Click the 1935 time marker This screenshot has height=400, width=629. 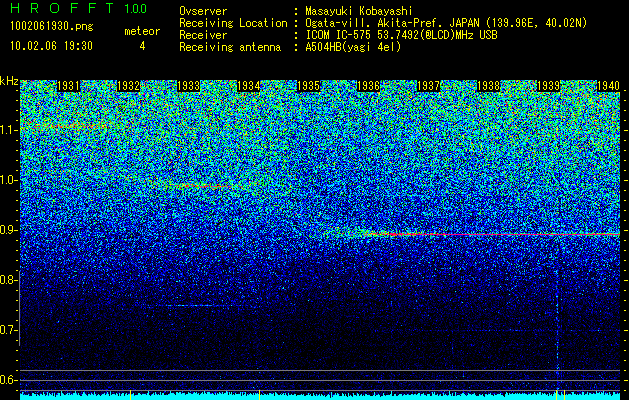click(308, 86)
